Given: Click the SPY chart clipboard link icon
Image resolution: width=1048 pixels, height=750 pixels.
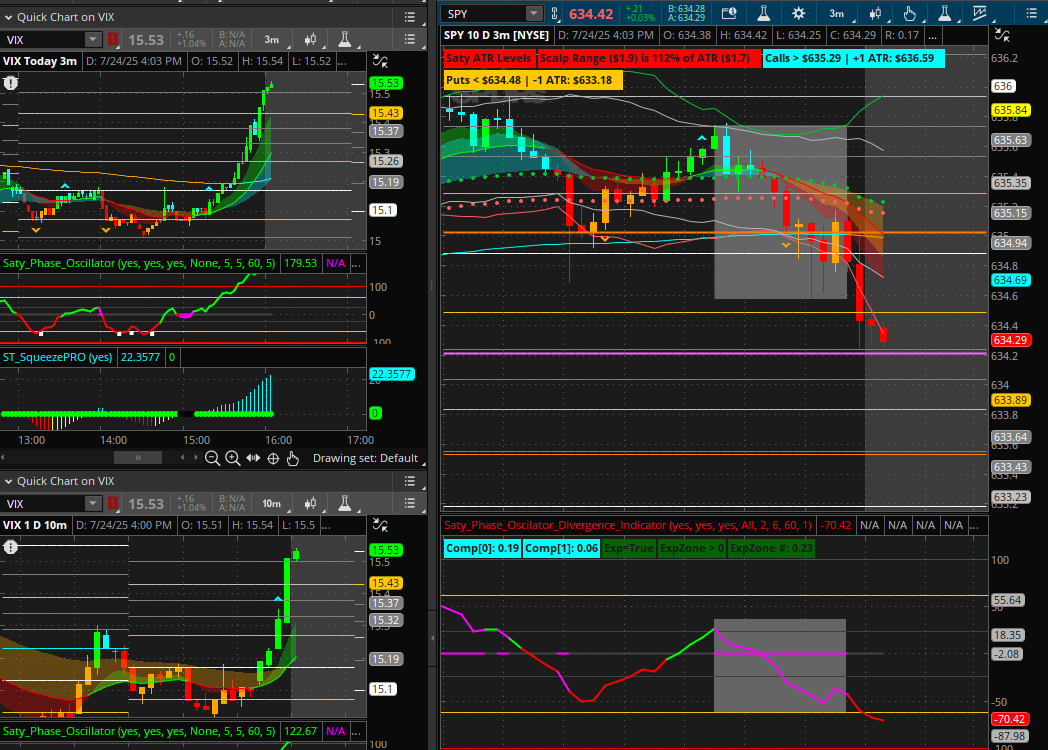Looking at the screenshot, I should point(555,13).
